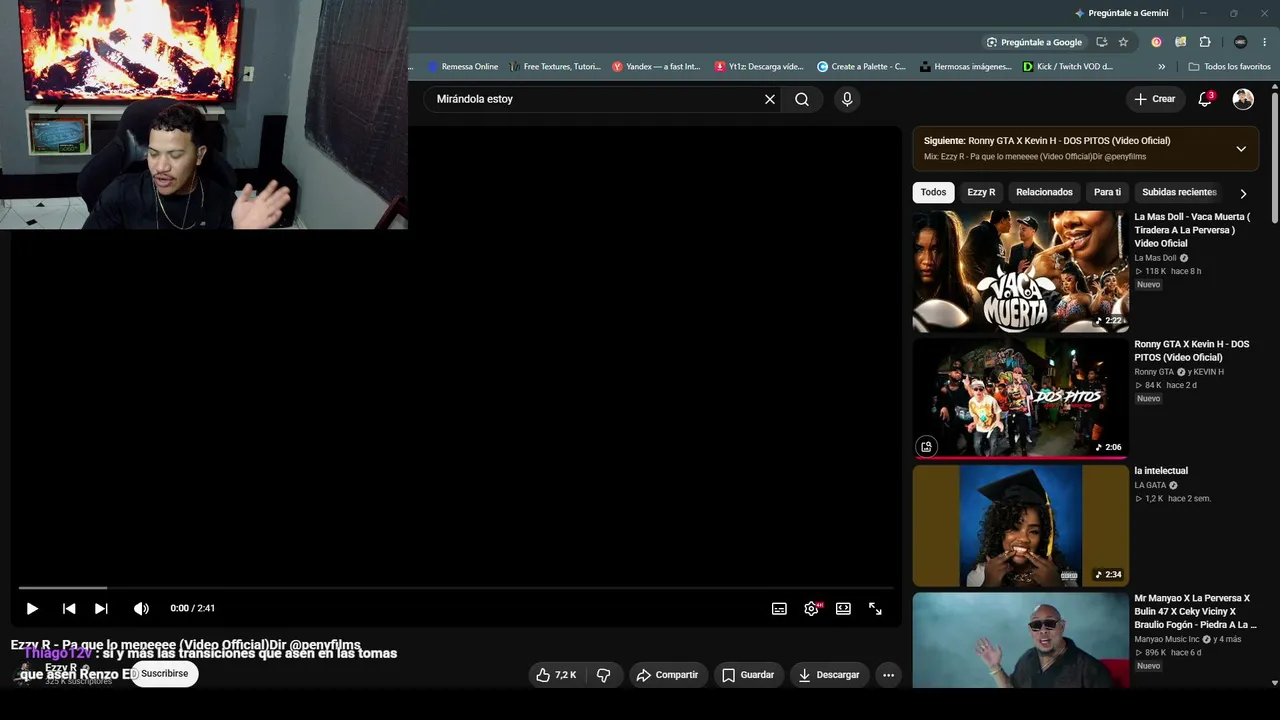Open the Kick / Twitch VOD bookmark

[1067, 67]
